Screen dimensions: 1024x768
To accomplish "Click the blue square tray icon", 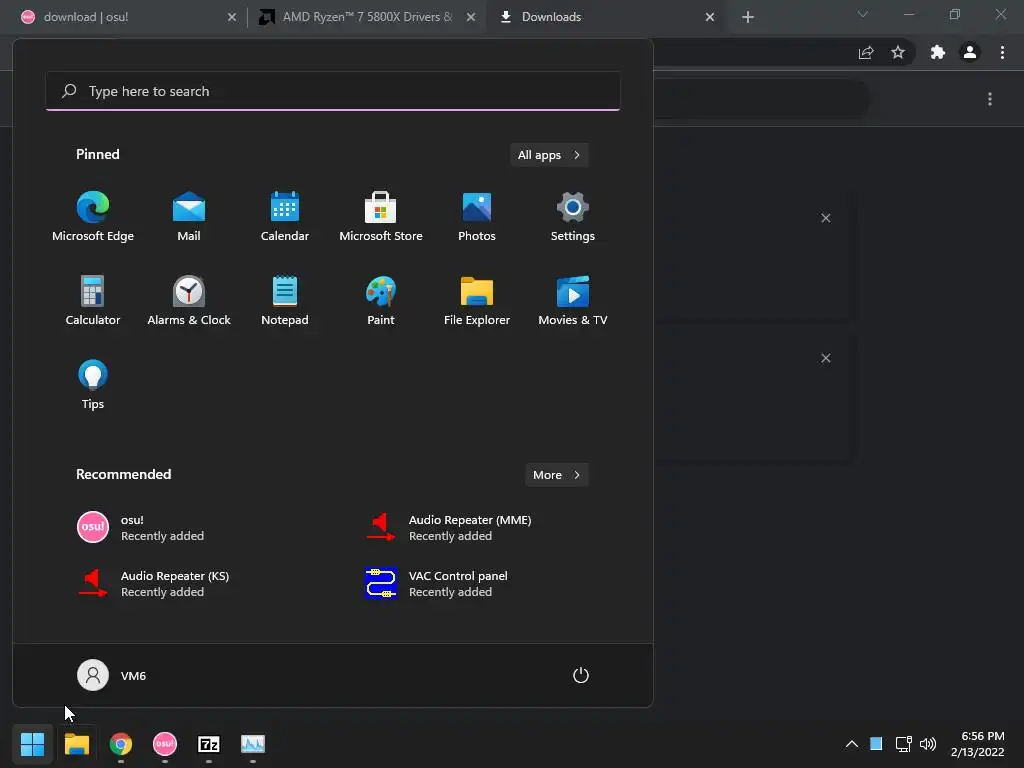I will coord(876,743).
